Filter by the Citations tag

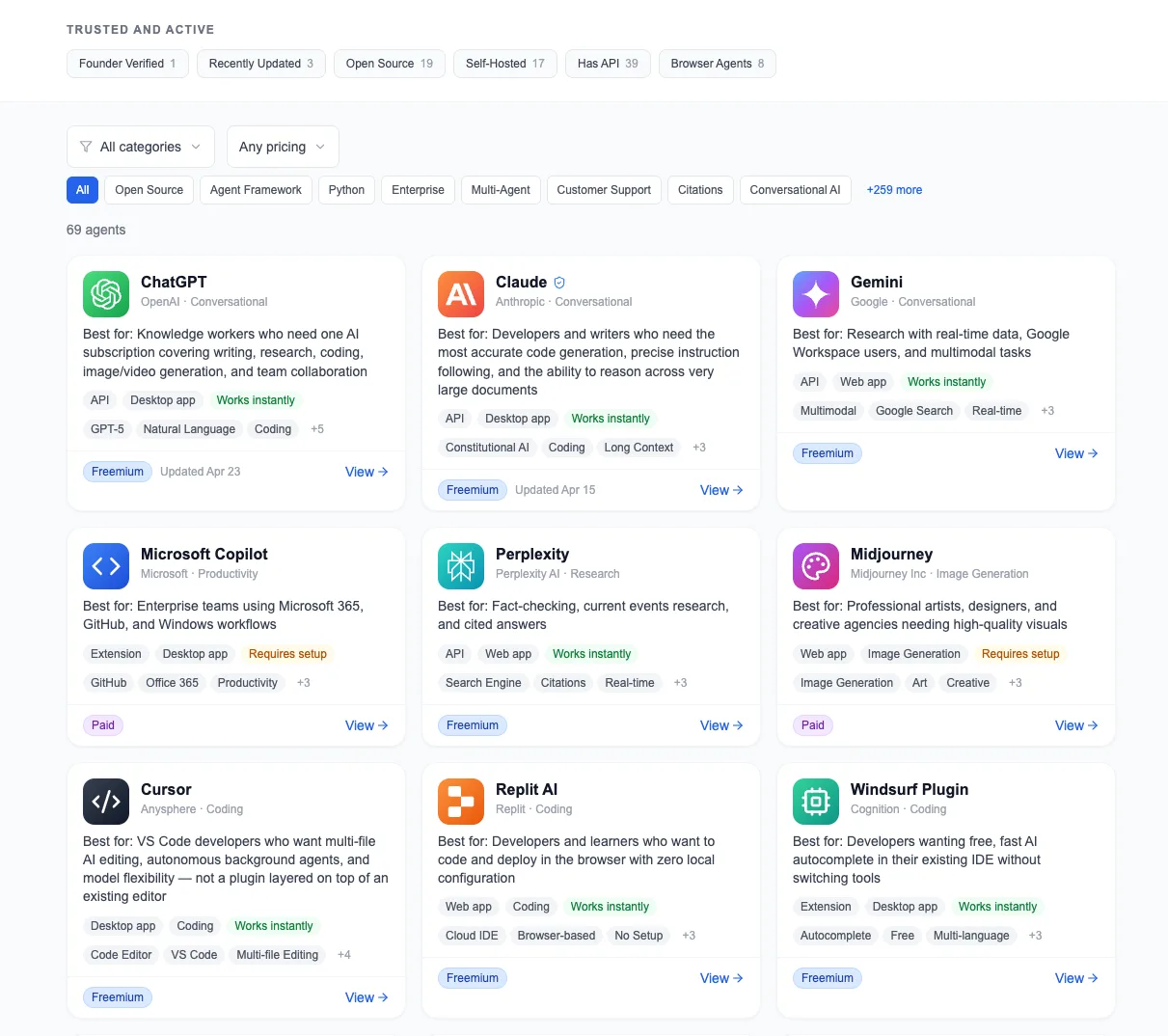click(x=700, y=190)
